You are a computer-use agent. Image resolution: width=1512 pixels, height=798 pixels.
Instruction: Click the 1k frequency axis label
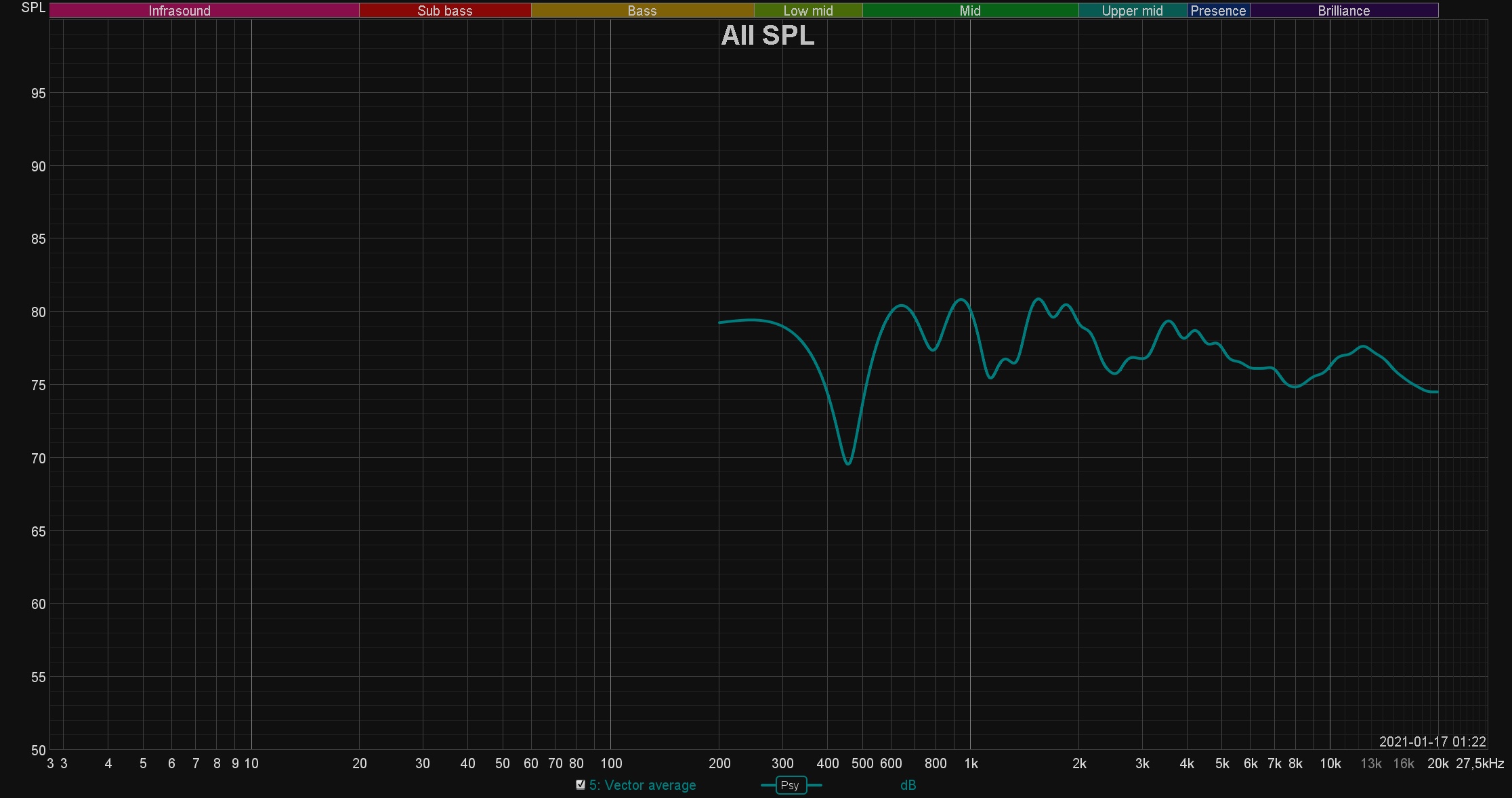coord(971,763)
